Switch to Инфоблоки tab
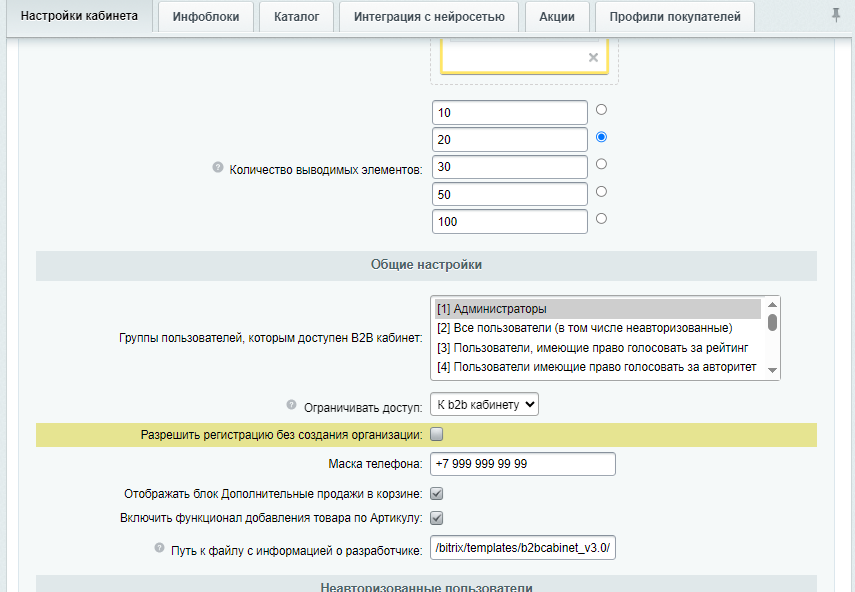This screenshot has width=855, height=592. (206, 17)
